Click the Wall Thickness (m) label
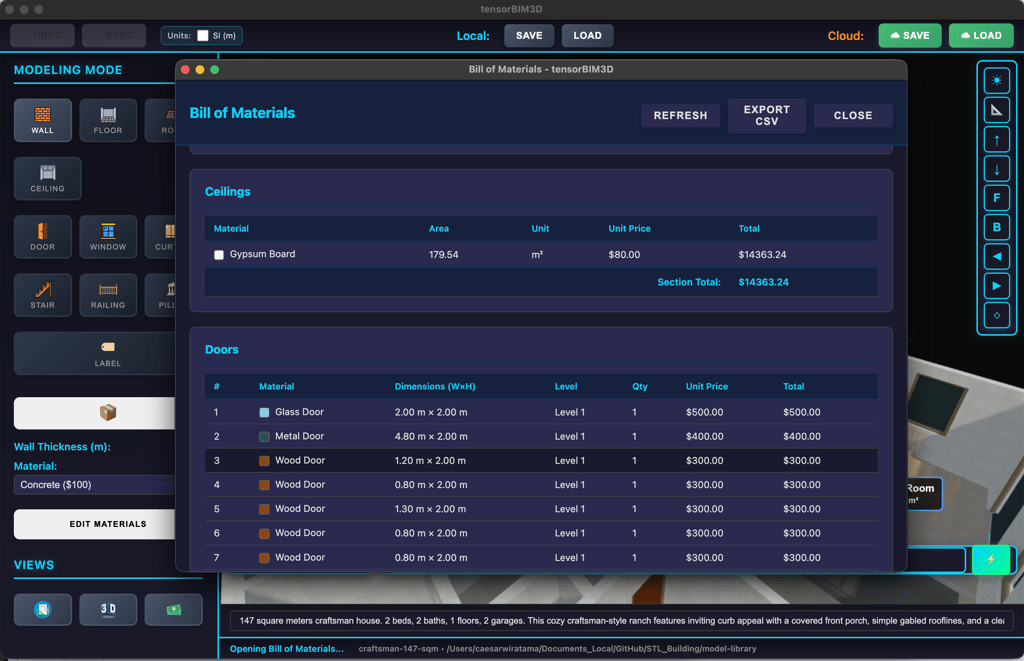This screenshot has height=661, width=1024. click(x=62, y=447)
